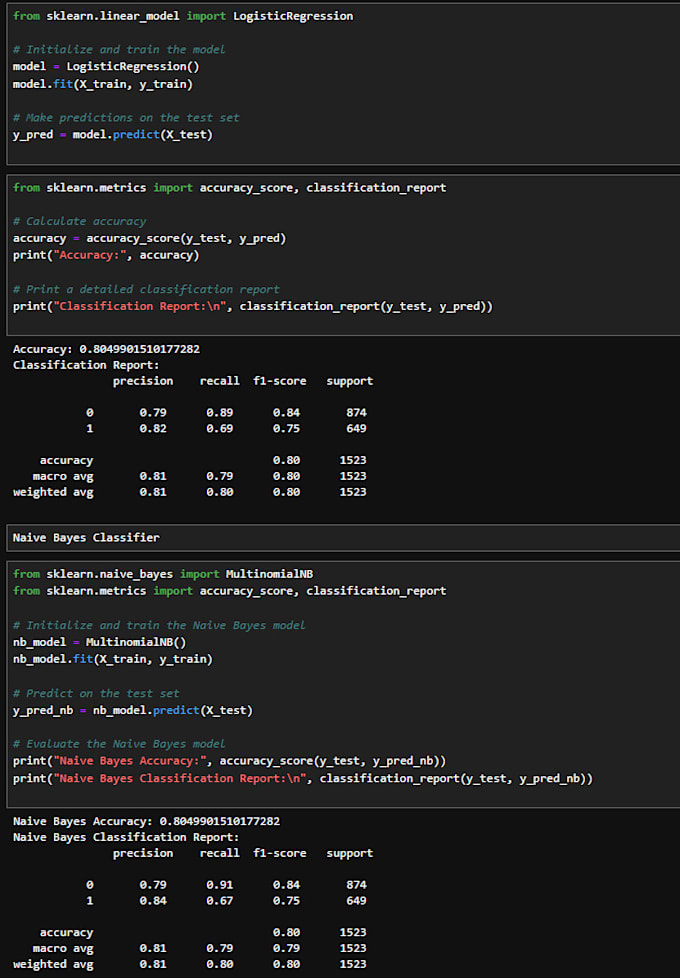The image size is (680, 978).
Task: Click the print("Naive Bayes Accuracy:") code line
Action: click(229, 761)
